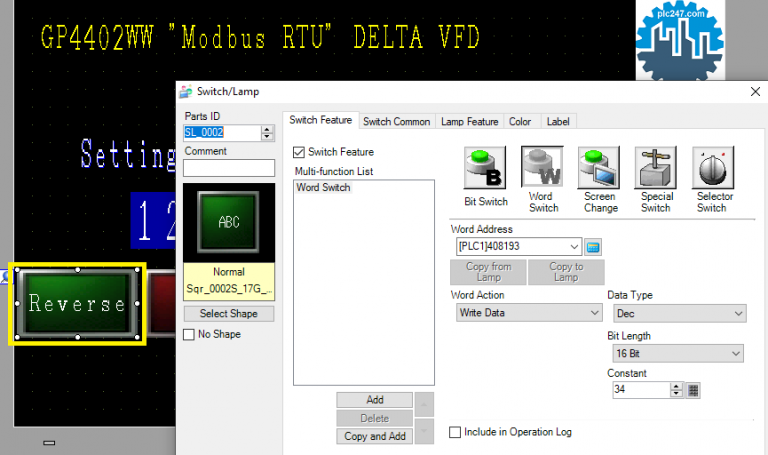Click the Select Shape button
The width and height of the screenshot is (768, 455).
point(229,313)
